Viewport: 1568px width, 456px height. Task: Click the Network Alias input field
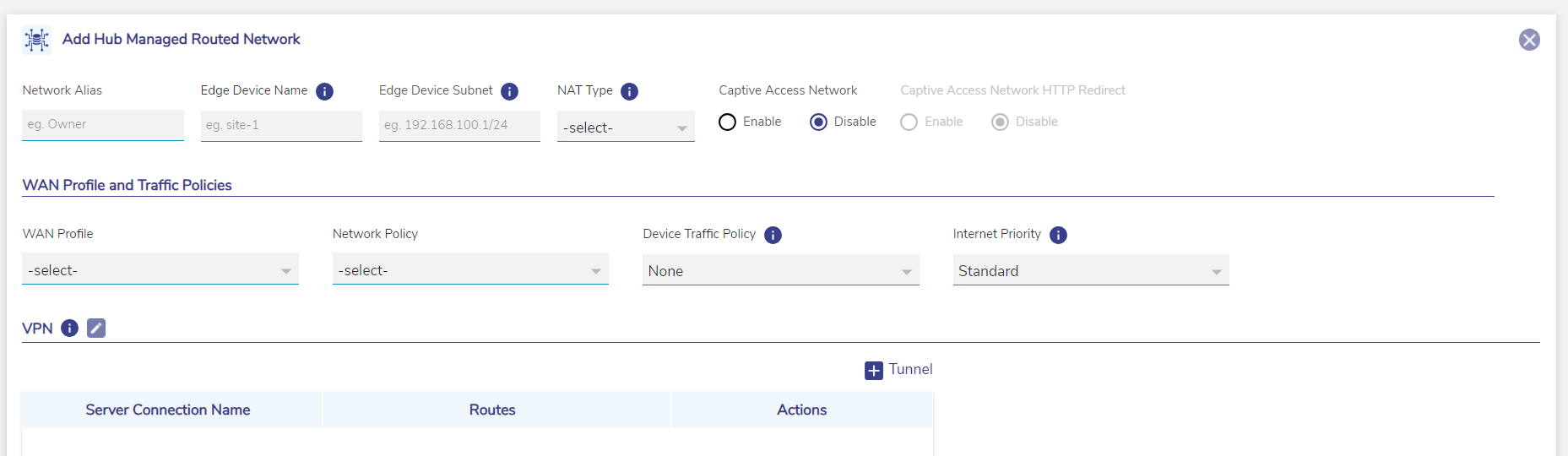pyautogui.click(x=102, y=125)
